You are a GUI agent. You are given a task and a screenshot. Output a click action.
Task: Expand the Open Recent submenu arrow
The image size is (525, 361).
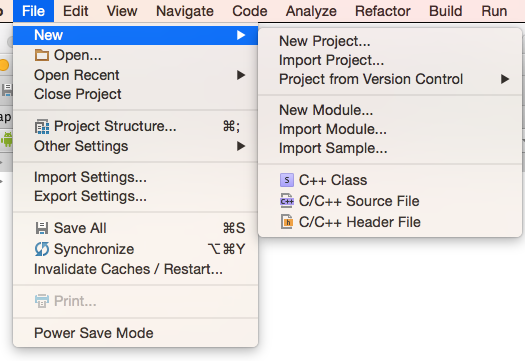pos(241,75)
